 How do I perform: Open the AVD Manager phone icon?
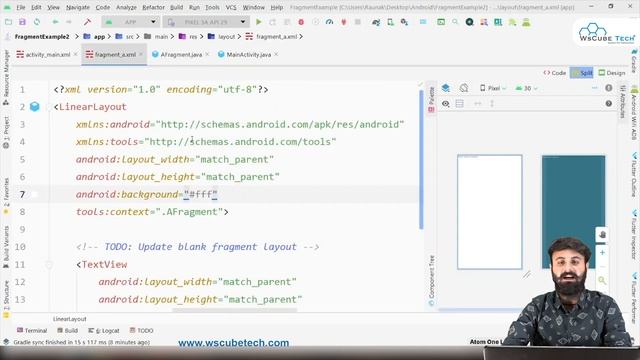tap(390, 22)
